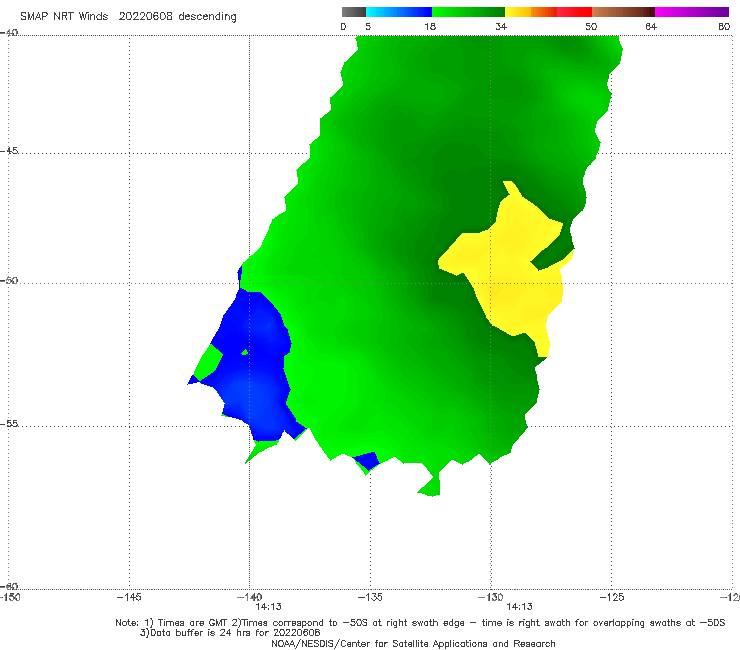Click the gray segment of the wind colorbar
Image resolution: width=740 pixels, height=650 pixels.
353,12
